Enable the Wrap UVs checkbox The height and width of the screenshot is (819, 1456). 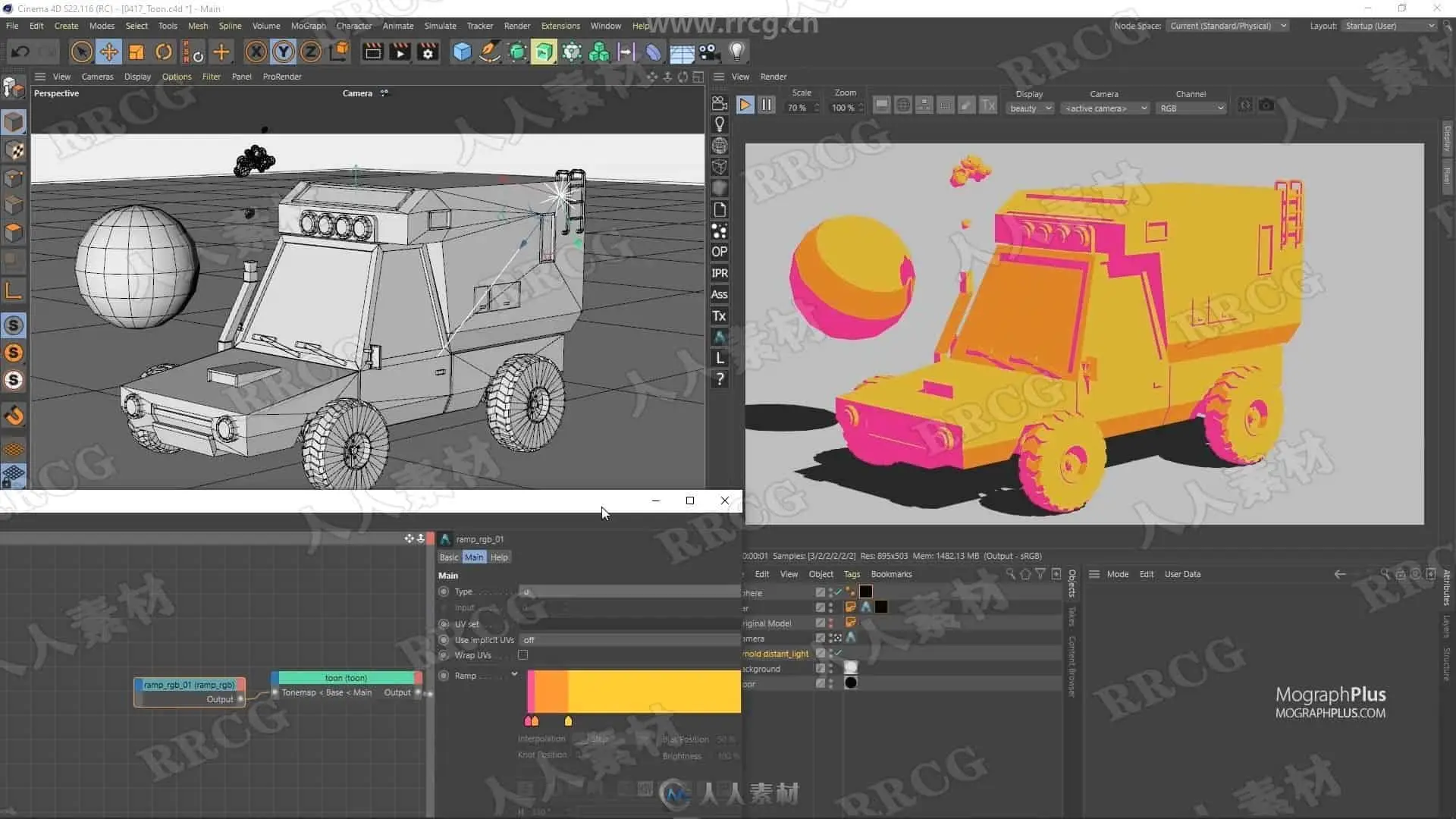point(522,655)
